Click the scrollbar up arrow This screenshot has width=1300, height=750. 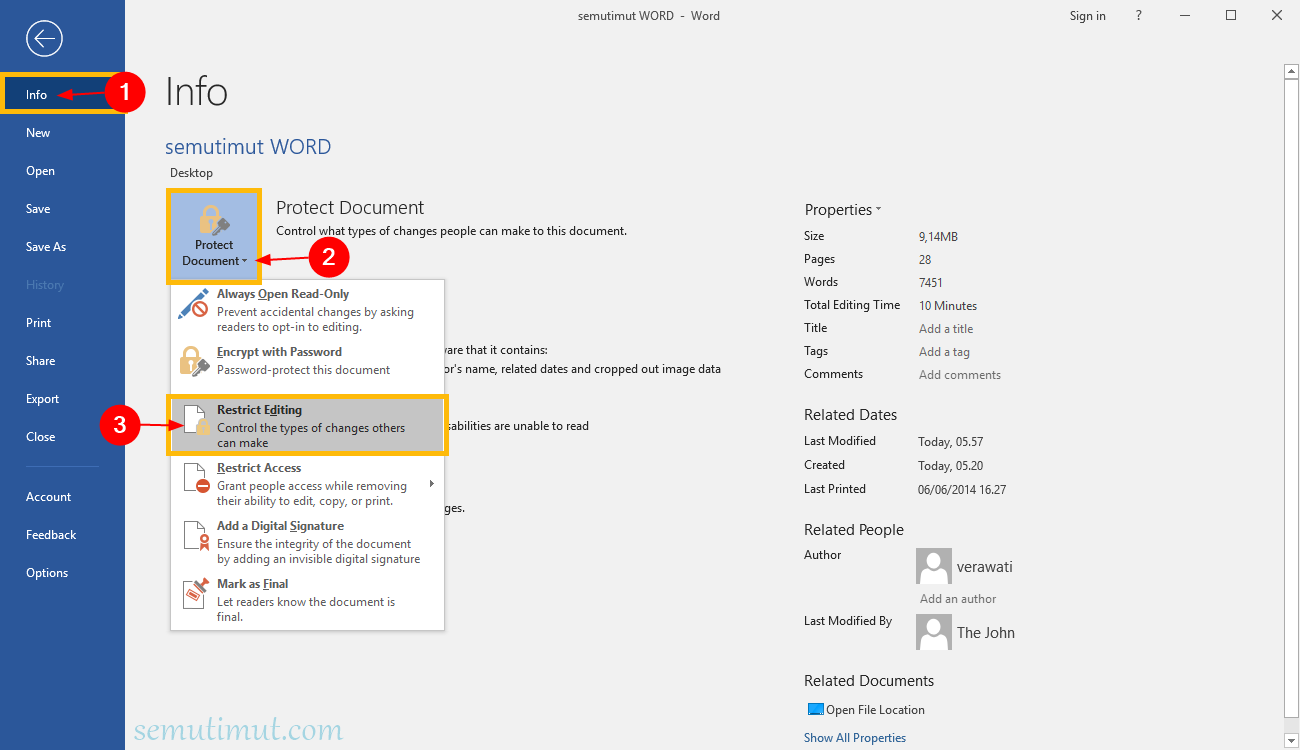point(1290,71)
